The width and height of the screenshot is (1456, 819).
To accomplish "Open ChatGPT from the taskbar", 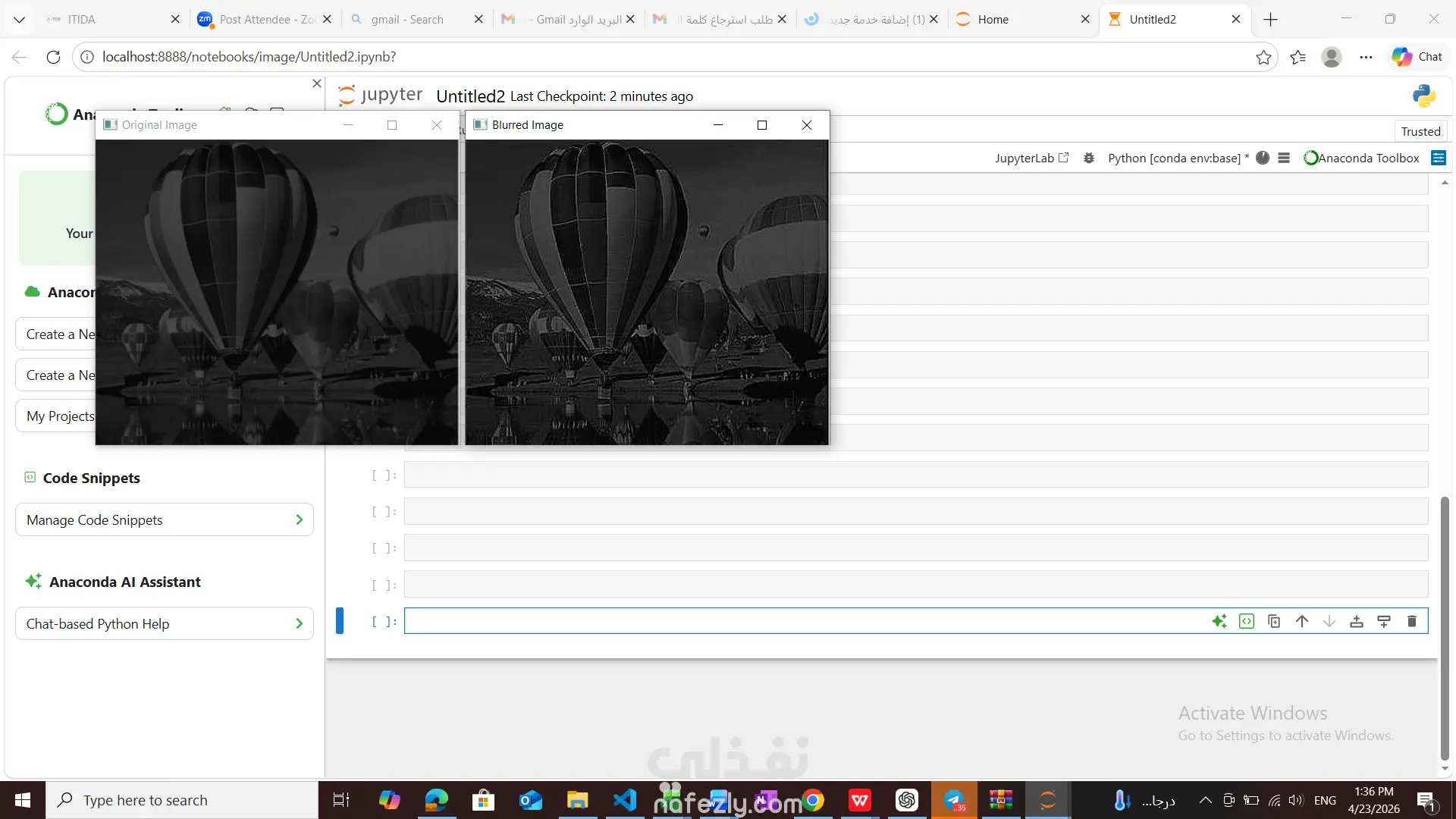I will pyautogui.click(x=907, y=800).
